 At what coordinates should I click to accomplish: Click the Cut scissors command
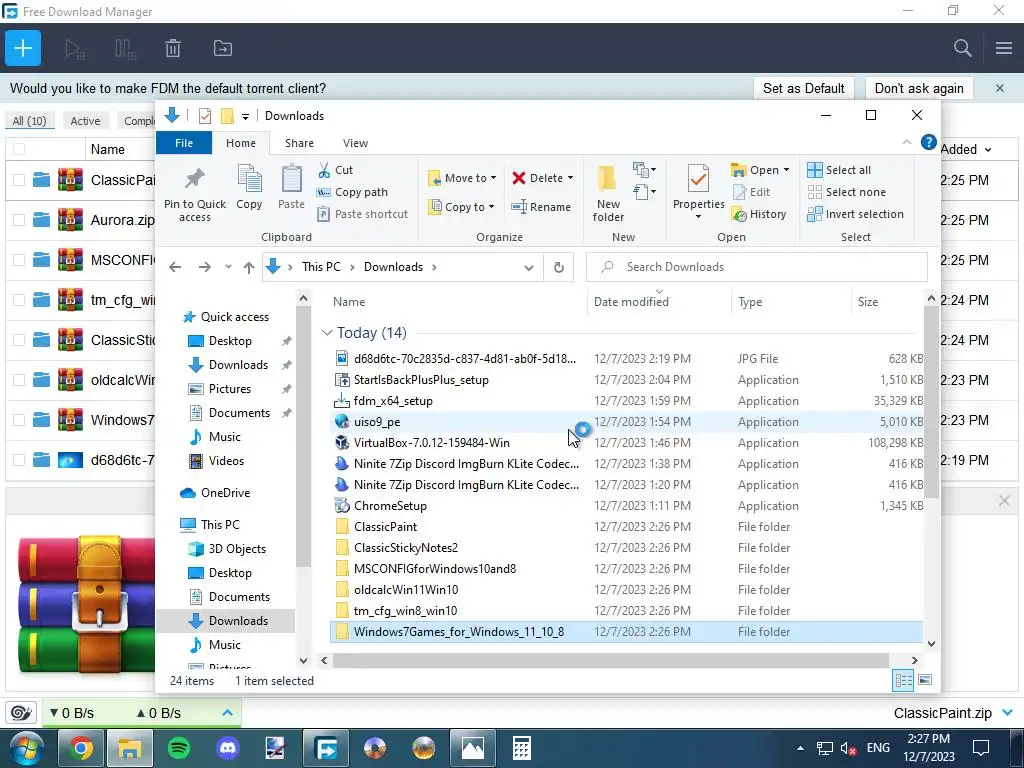coord(336,170)
